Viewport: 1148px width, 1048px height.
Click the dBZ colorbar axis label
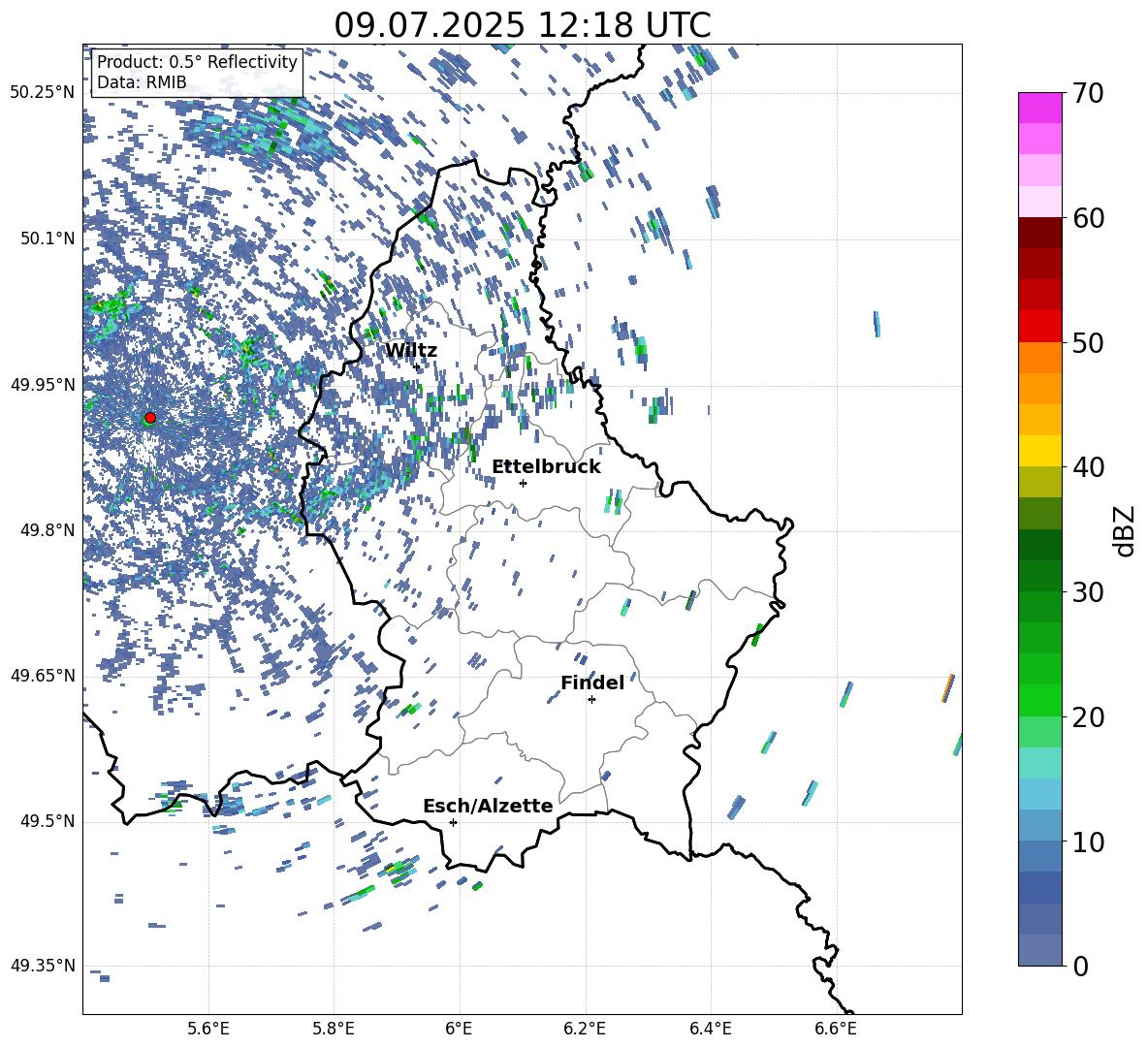[1123, 530]
